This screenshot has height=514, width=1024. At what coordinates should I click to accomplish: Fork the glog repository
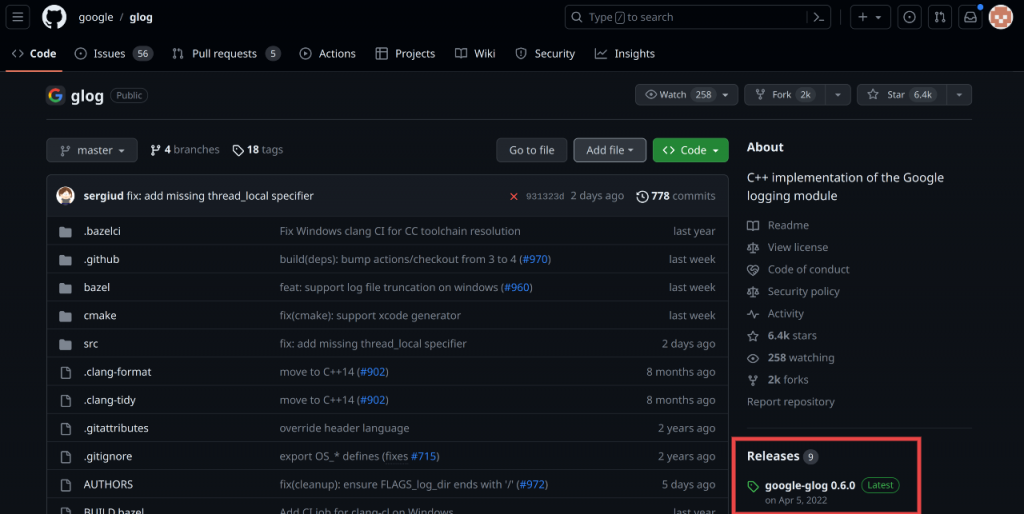point(785,95)
